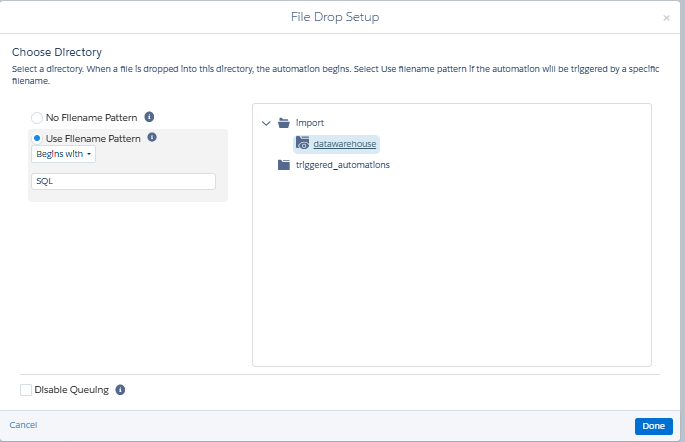Show info icon next to Disable Queuing
The height and width of the screenshot is (442, 685).
click(x=120, y=389)
